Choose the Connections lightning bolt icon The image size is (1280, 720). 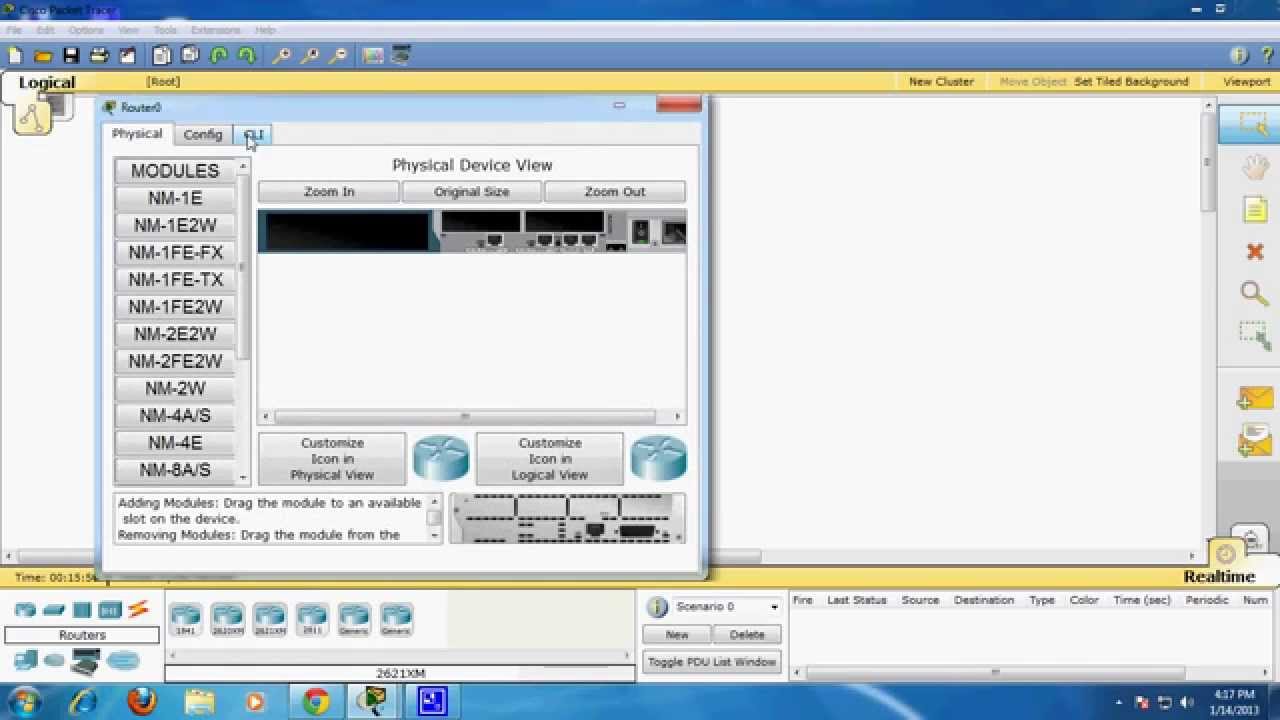coord(138,609)
